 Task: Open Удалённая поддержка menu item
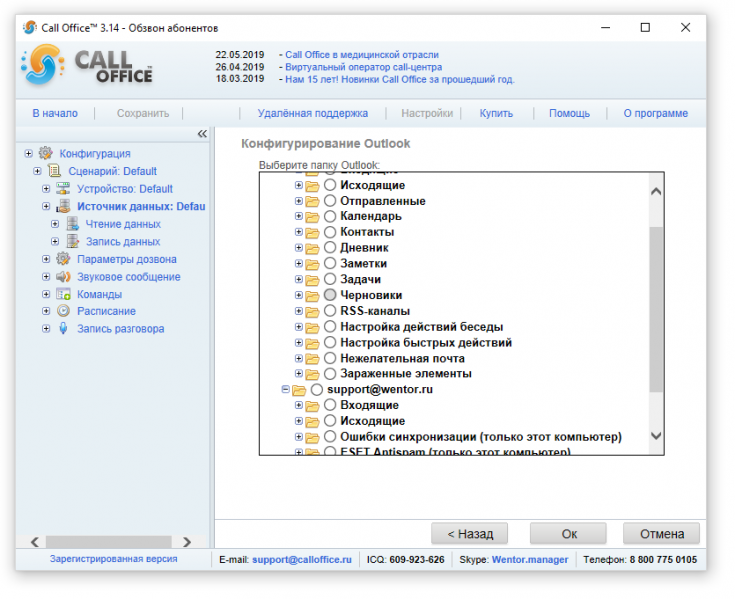(x=313, y=113)
